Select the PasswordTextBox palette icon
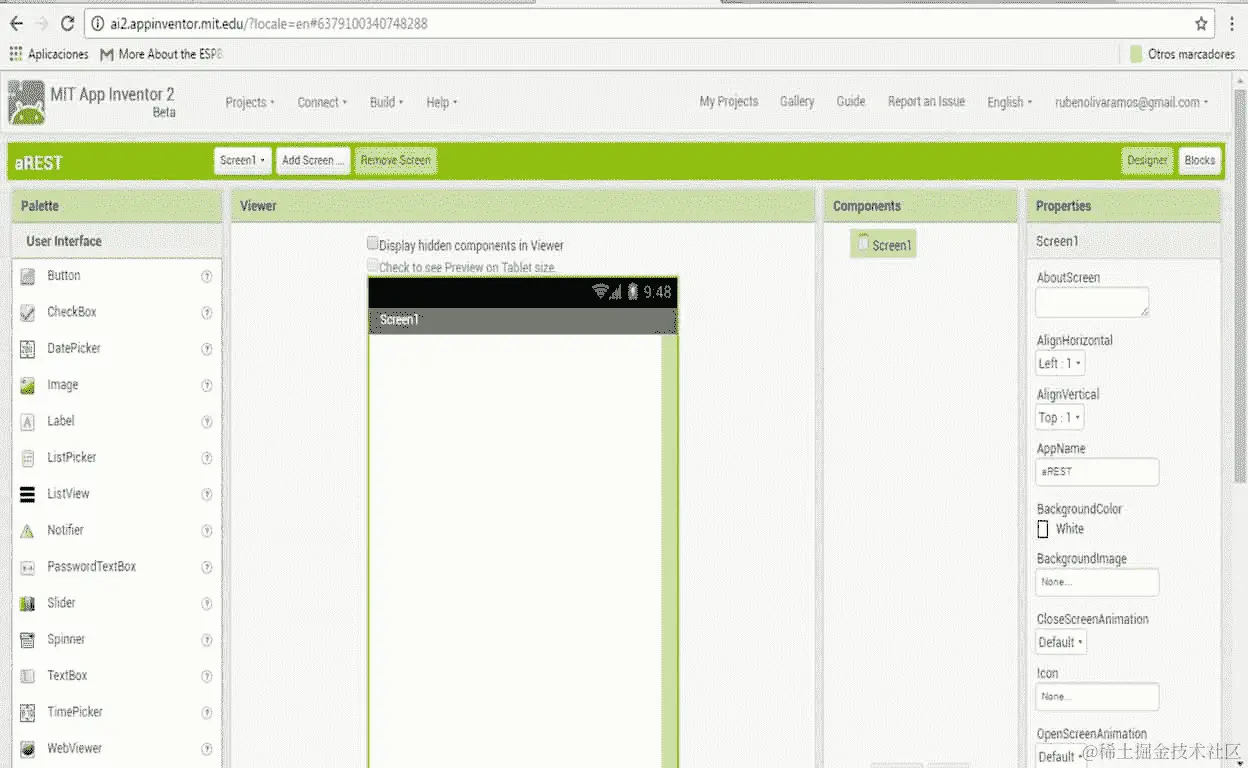The height and width of the screenshot is (768, 1248). (28, 567)
